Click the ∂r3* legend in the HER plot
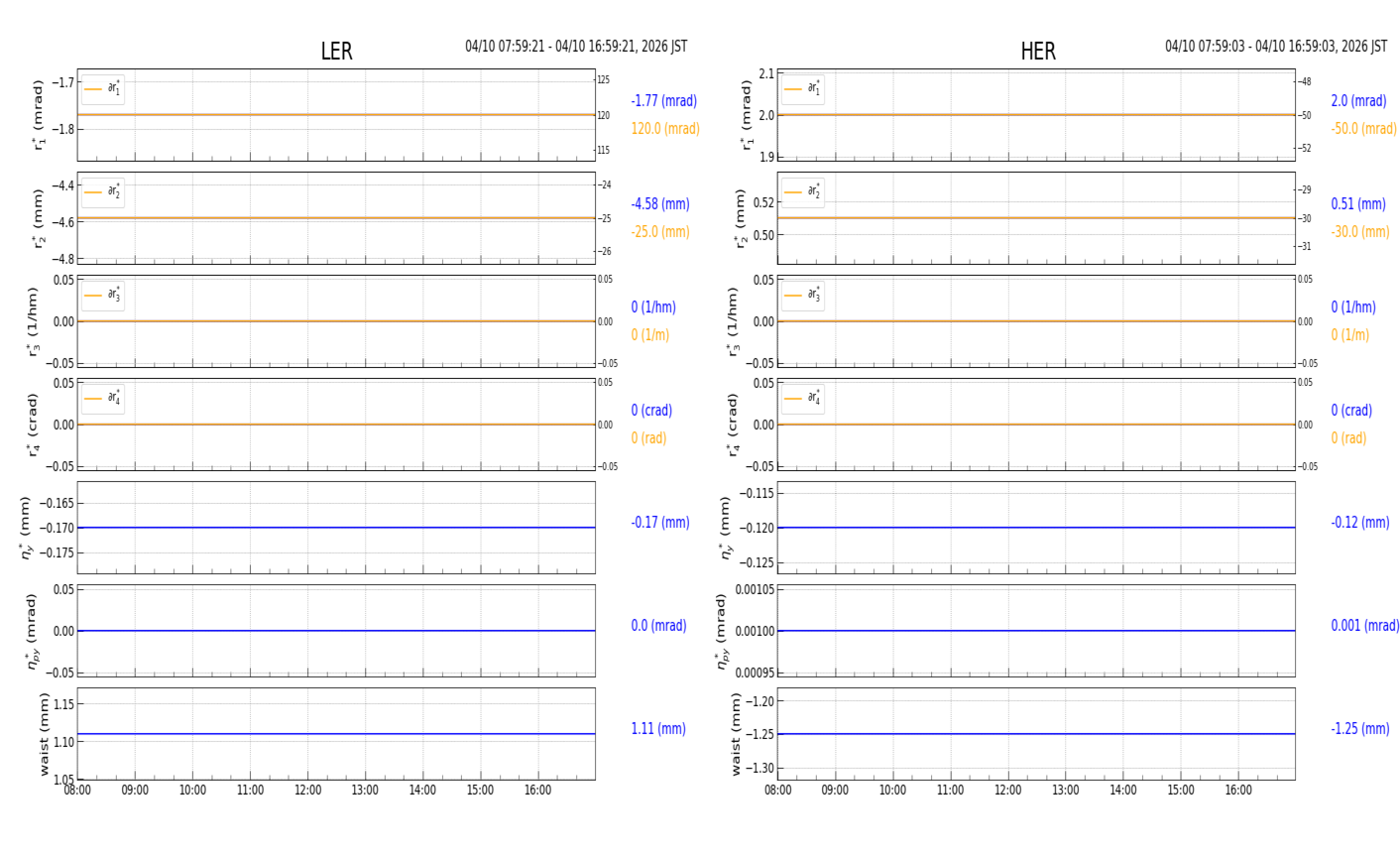Screen dimensions: 1400x857 (803, 296)
